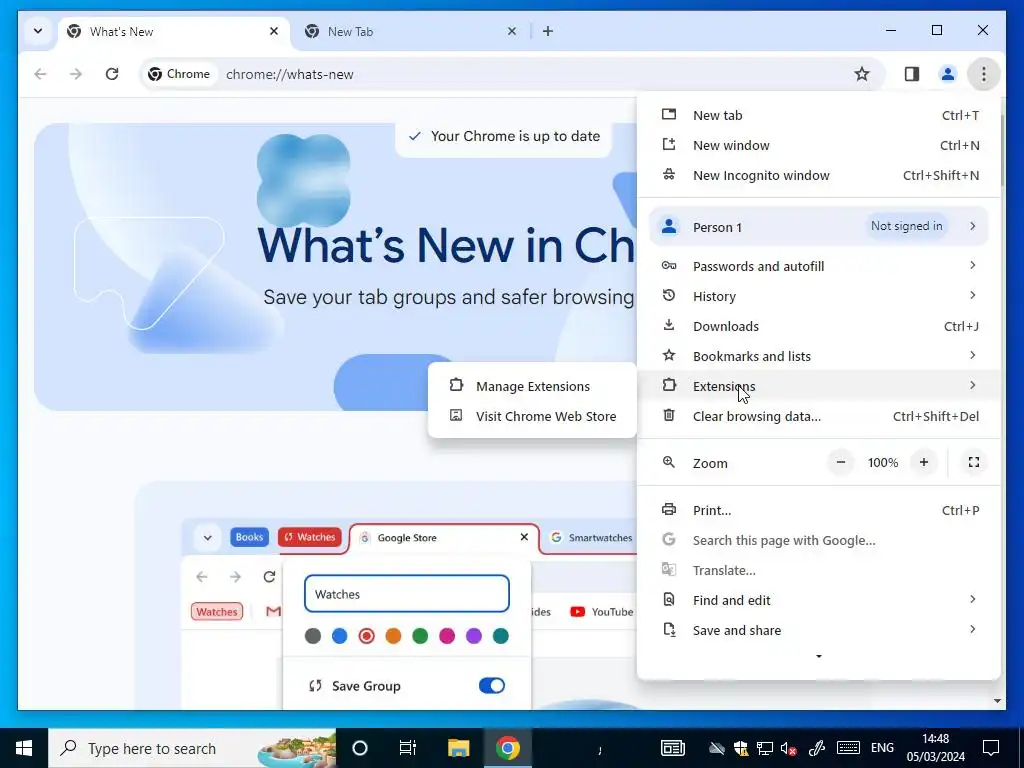The height and width of the screenshot is (768, 1024).
Task: Visit Chrome Web Store from submenu
Action: [532, 416]
